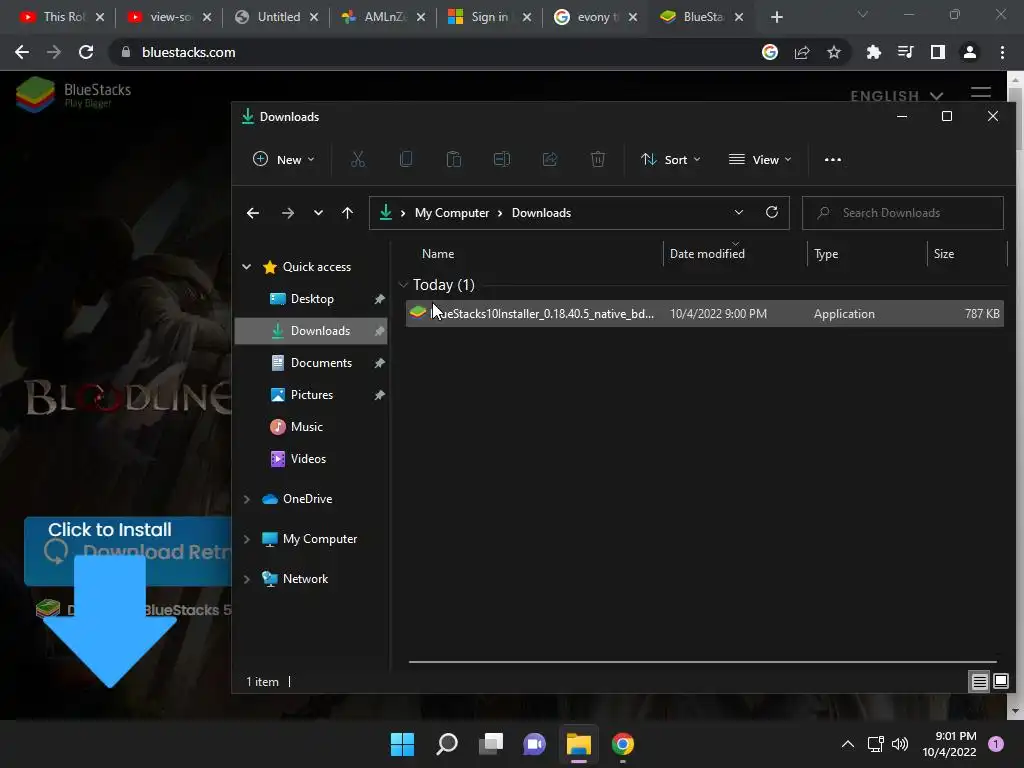Click My Computer in address breadcrumb
Image resolution: width=1024 pixels, height=768 pixels.
point(452,213)
